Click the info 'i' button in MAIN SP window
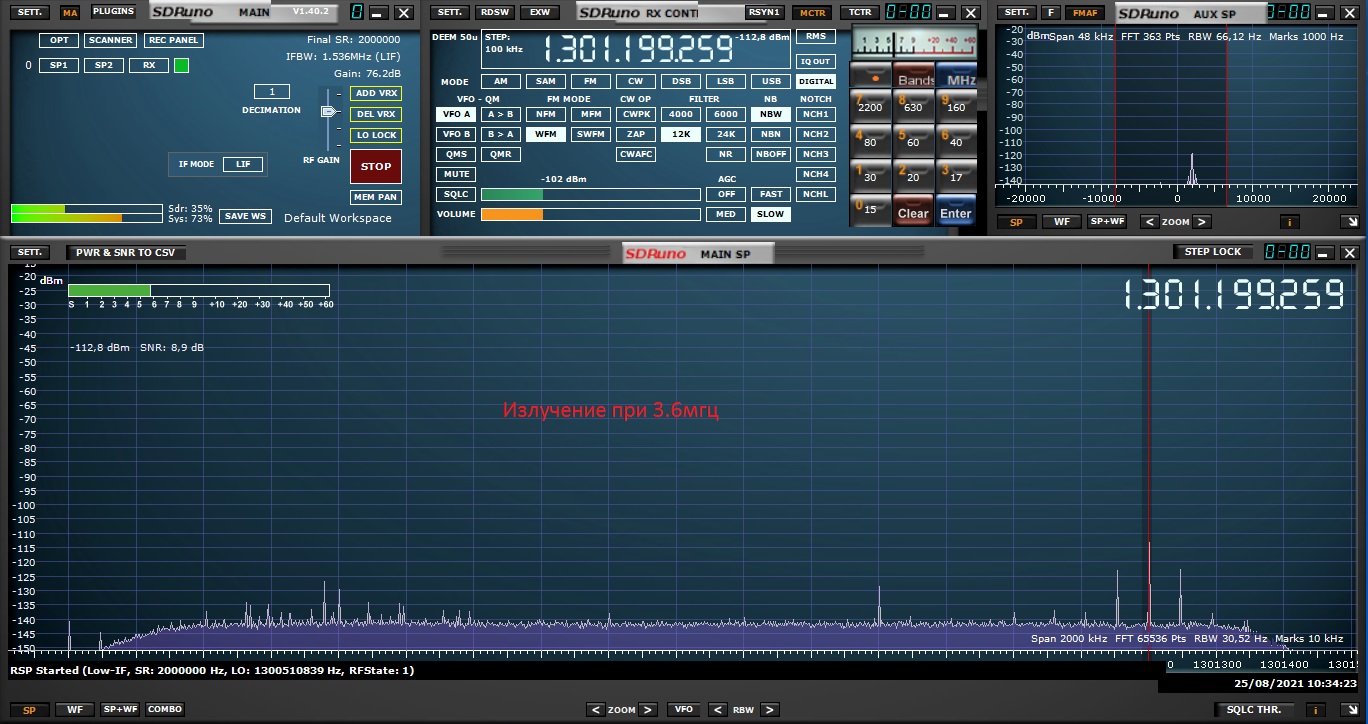The image size is (1368, 724). (1318, 709)
